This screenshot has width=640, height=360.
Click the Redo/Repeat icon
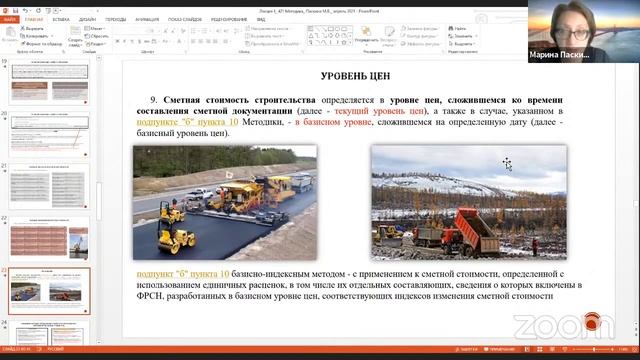click(38, 11)
